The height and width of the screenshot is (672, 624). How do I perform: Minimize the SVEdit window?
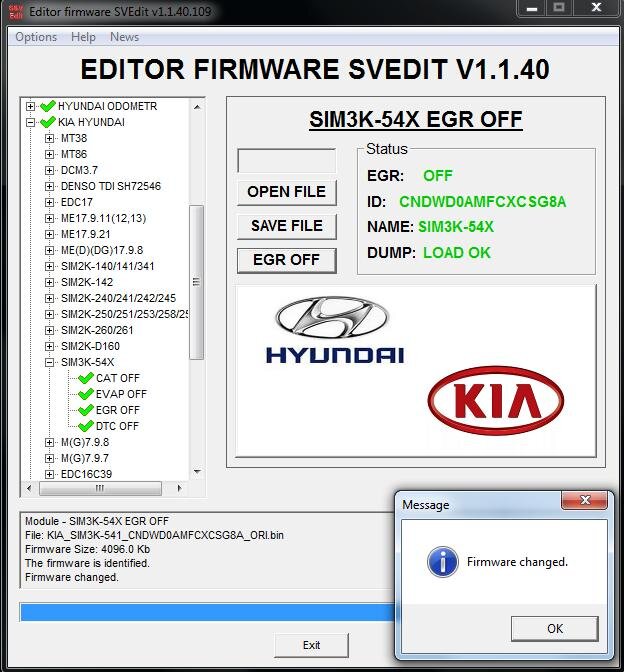point(532,8)
